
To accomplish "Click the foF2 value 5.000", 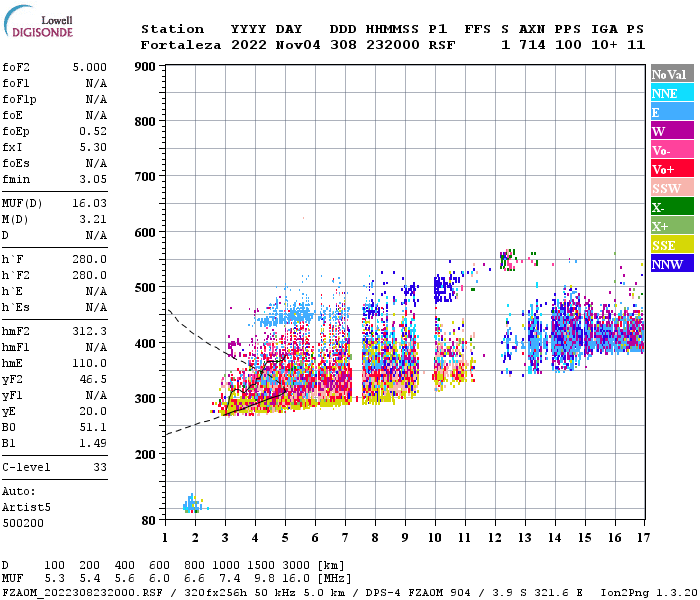I will (90, 67).
